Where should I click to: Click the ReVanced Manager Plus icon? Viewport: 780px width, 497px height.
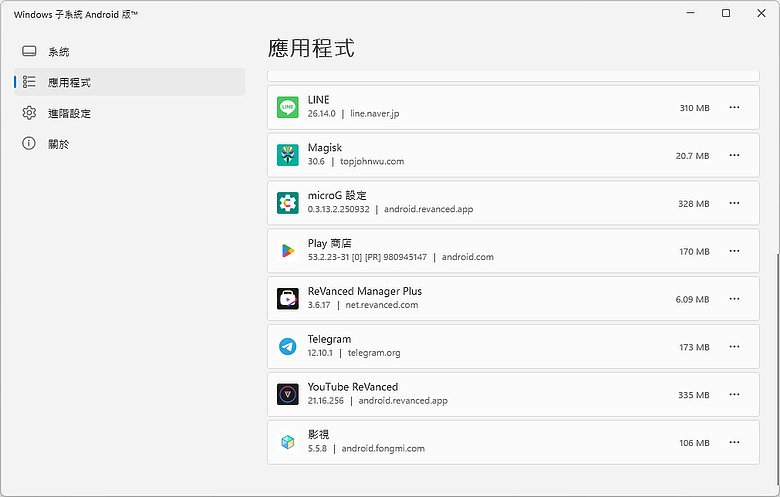pos(288,298)
